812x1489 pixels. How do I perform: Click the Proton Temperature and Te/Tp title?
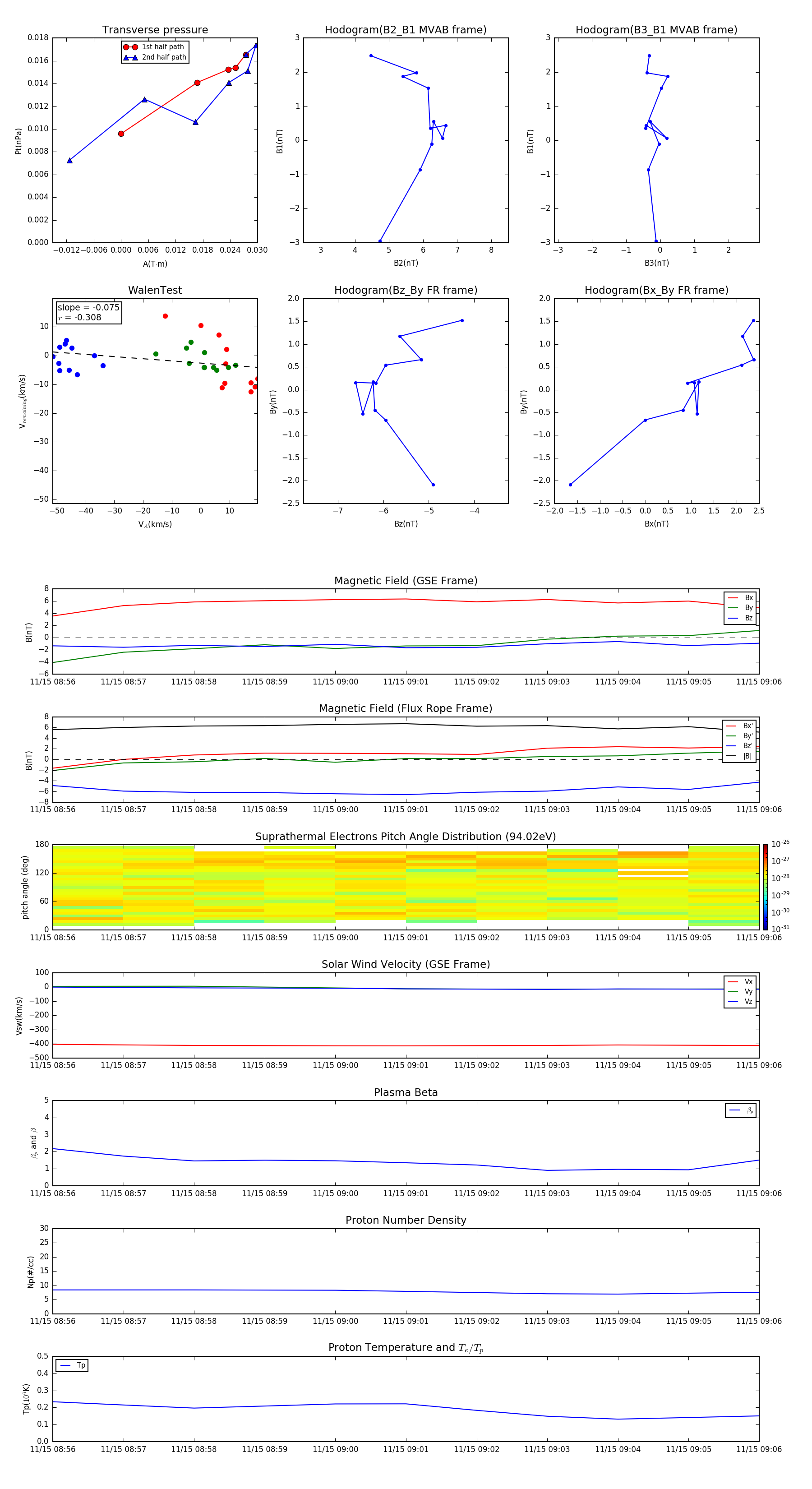click(406, 1348)
